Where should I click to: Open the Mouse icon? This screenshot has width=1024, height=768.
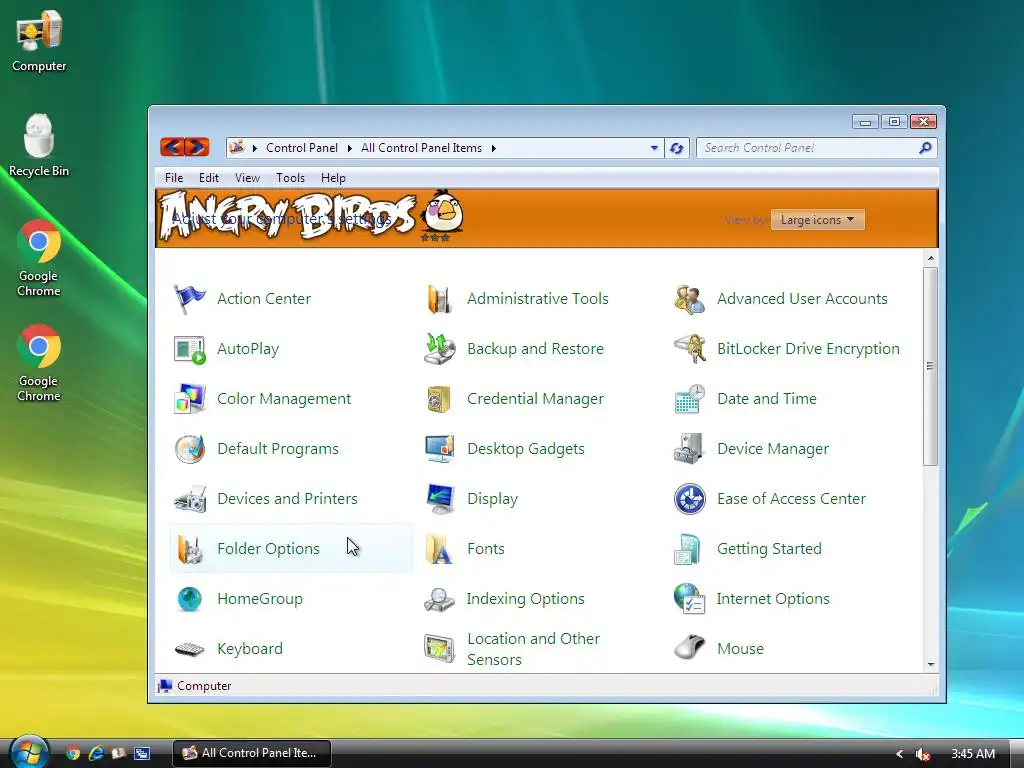tap(689, 649)
